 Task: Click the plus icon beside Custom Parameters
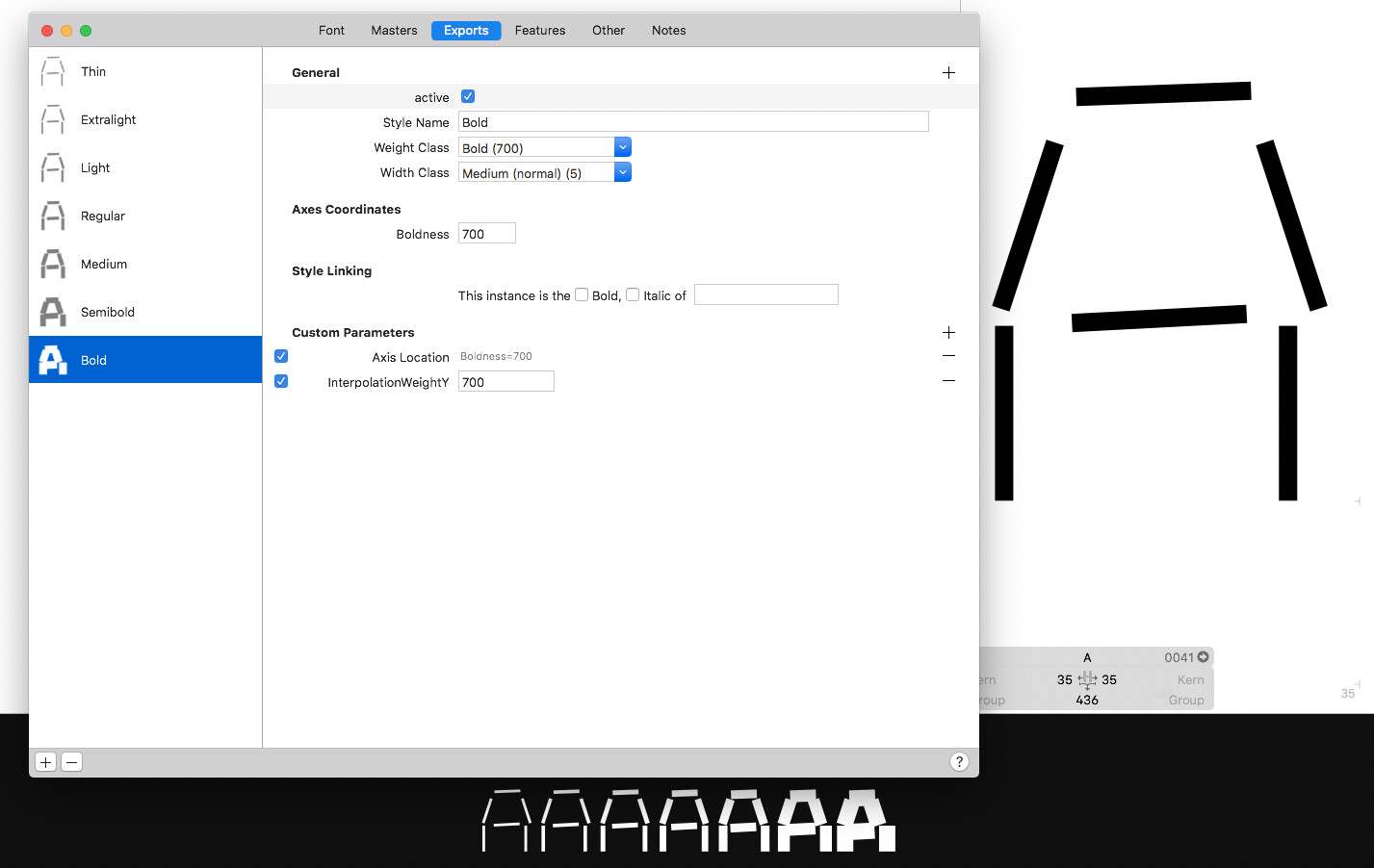(x=948, y=332)
